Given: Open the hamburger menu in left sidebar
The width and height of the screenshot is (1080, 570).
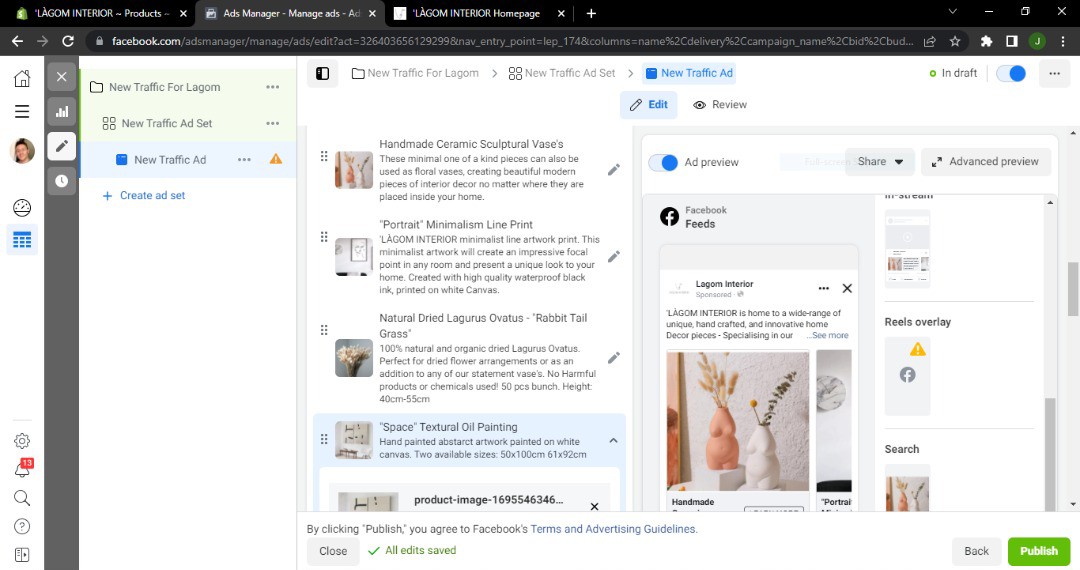Looking at the screenshot, I should [22, 112].
